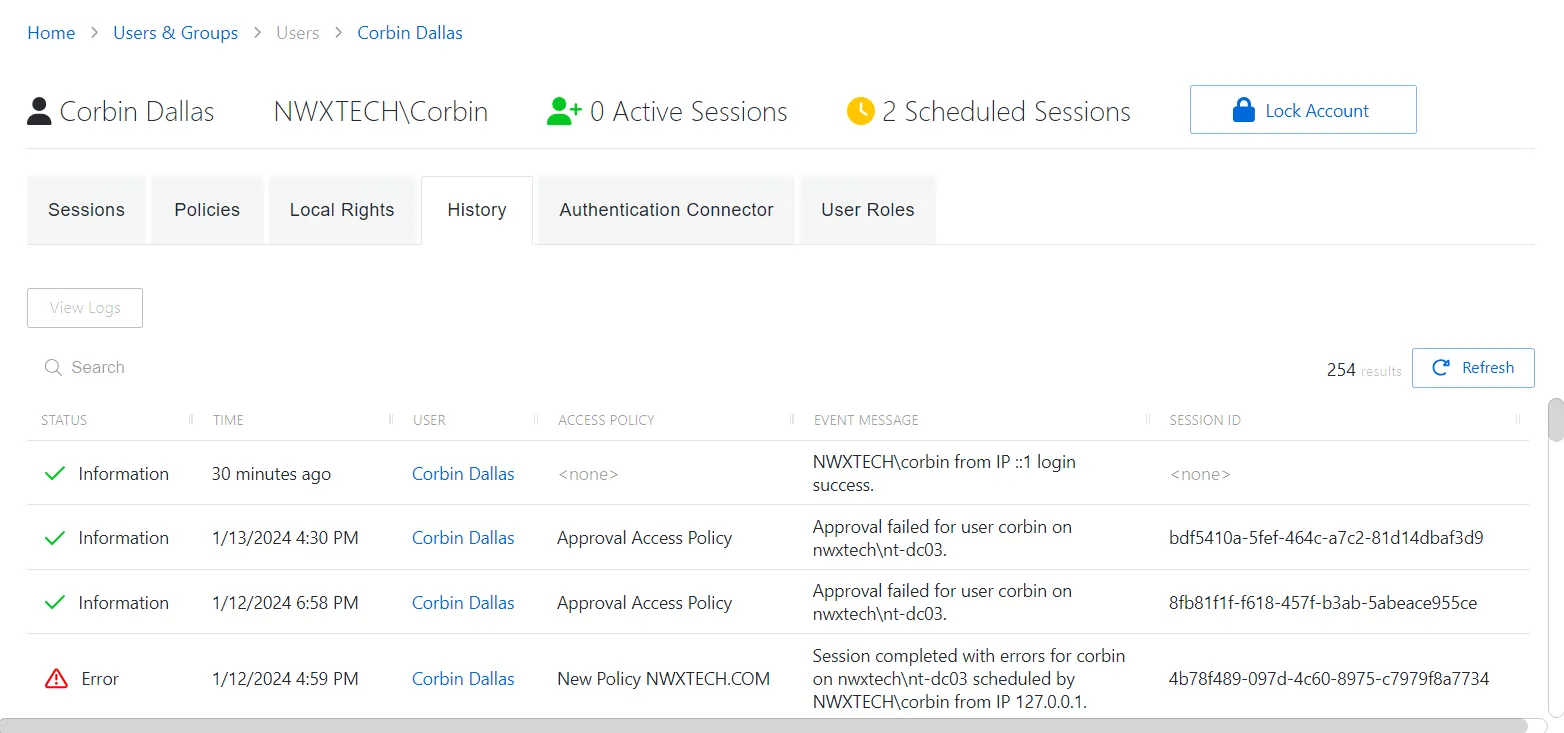1564x733 pixels.
Task: Open Corbin Dallas link in 1/13/2024 row
Action: pyautogui.click(x=463, y=538)
